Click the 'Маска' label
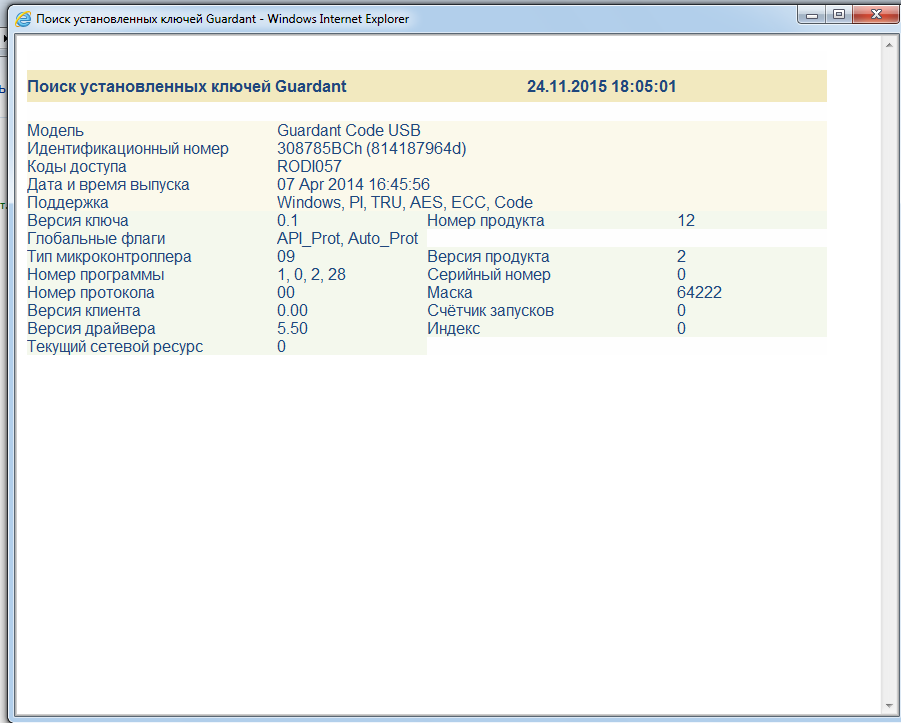The image size is (901, 723). click(450, 293)
